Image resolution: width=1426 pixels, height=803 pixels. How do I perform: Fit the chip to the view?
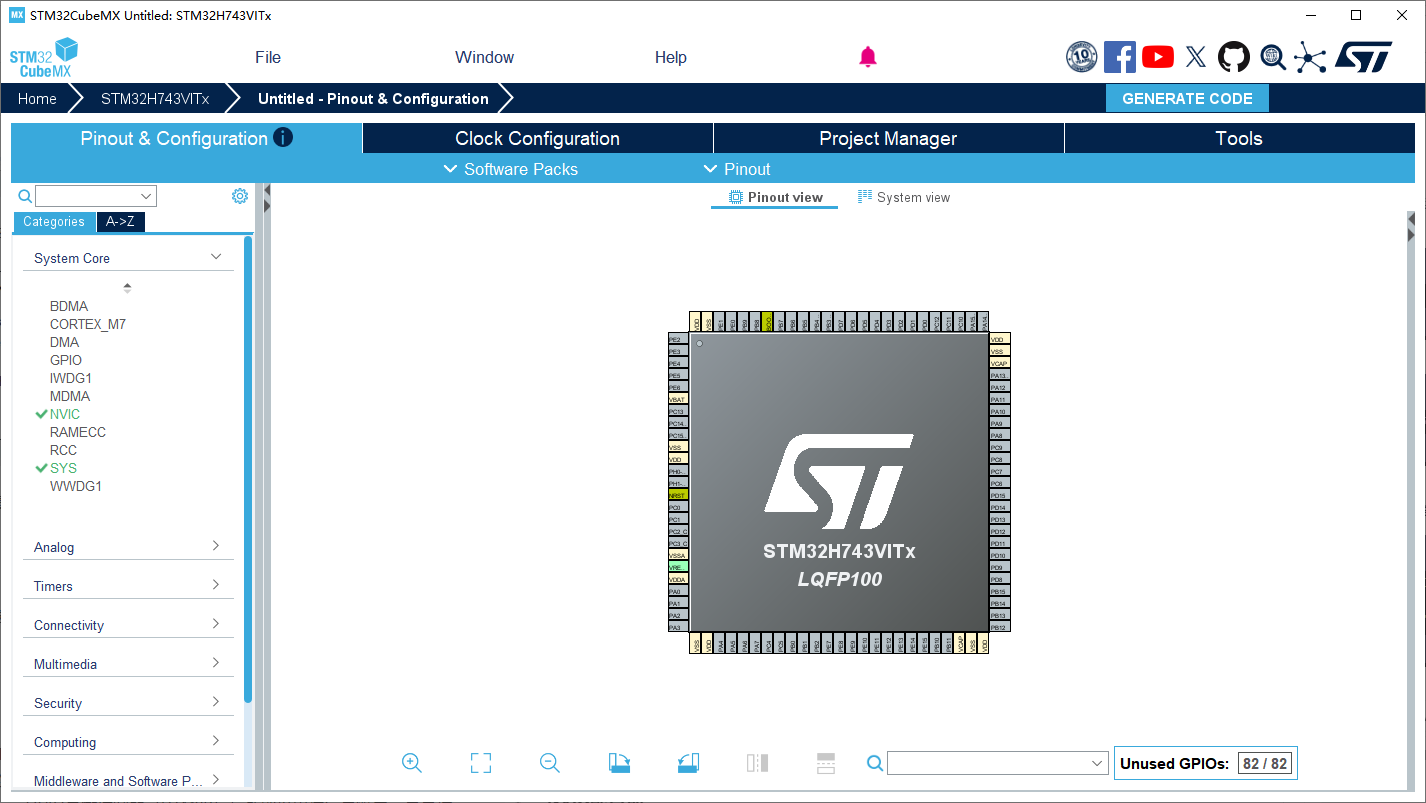coord(481,763)
